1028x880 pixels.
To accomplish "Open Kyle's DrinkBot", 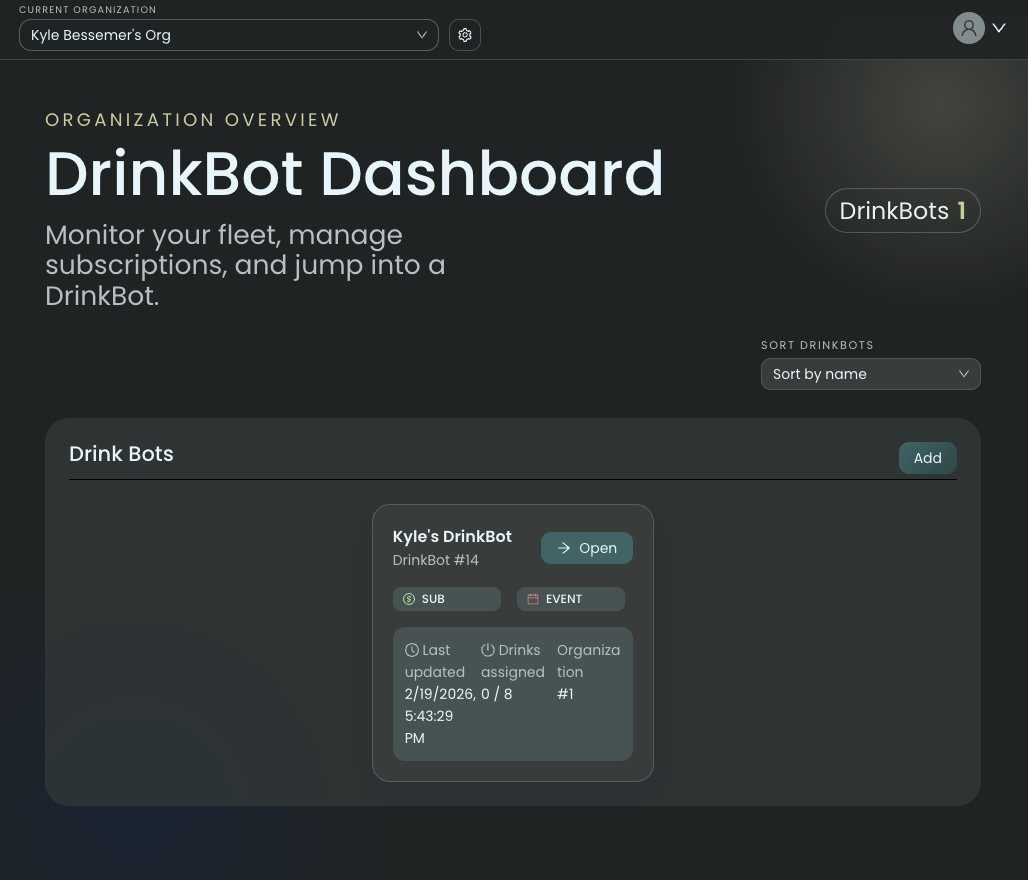I will point(587,548).
